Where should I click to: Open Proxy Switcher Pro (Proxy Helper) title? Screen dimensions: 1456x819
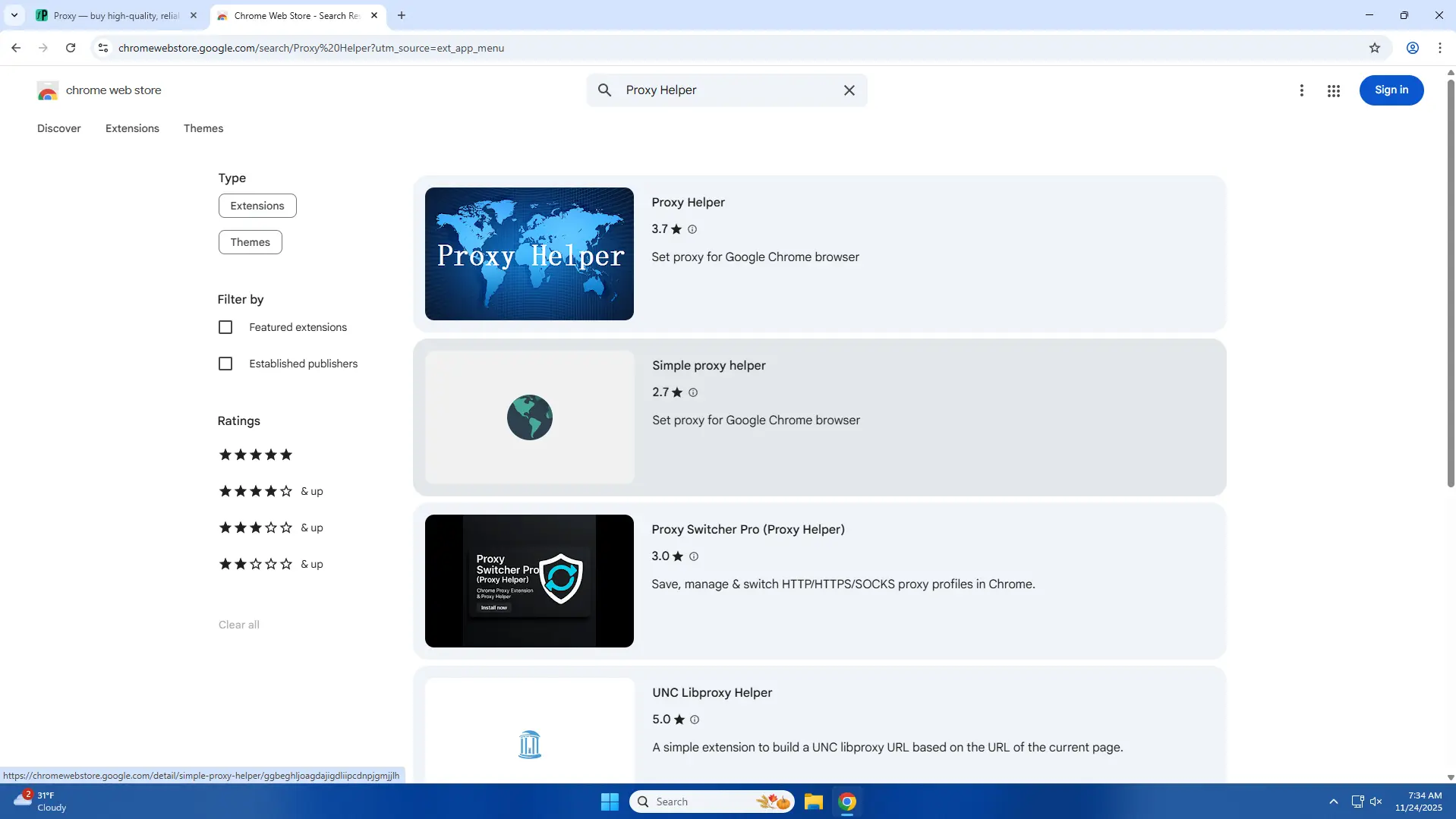[748, 530]
